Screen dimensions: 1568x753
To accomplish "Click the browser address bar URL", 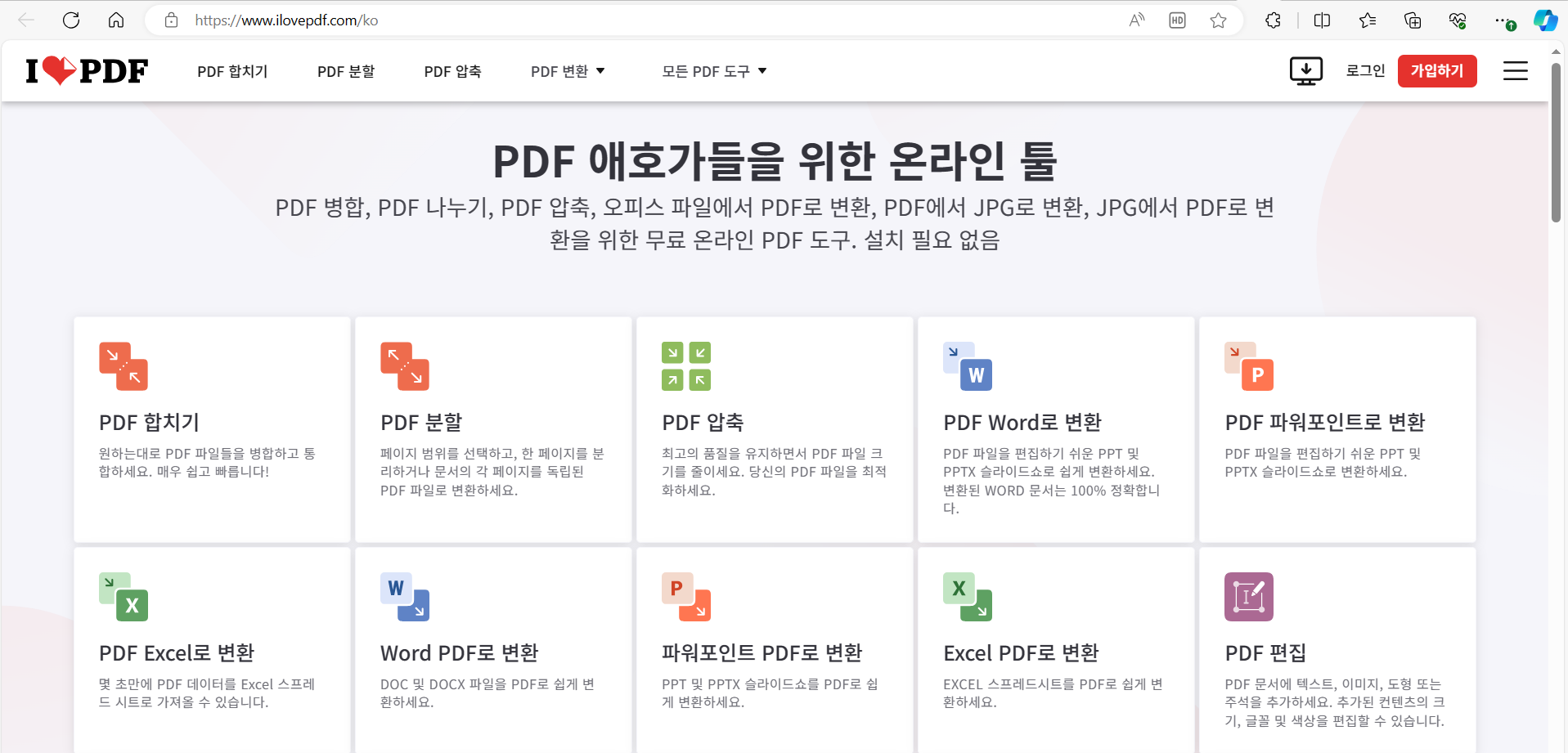I will [x=286, y=20].
